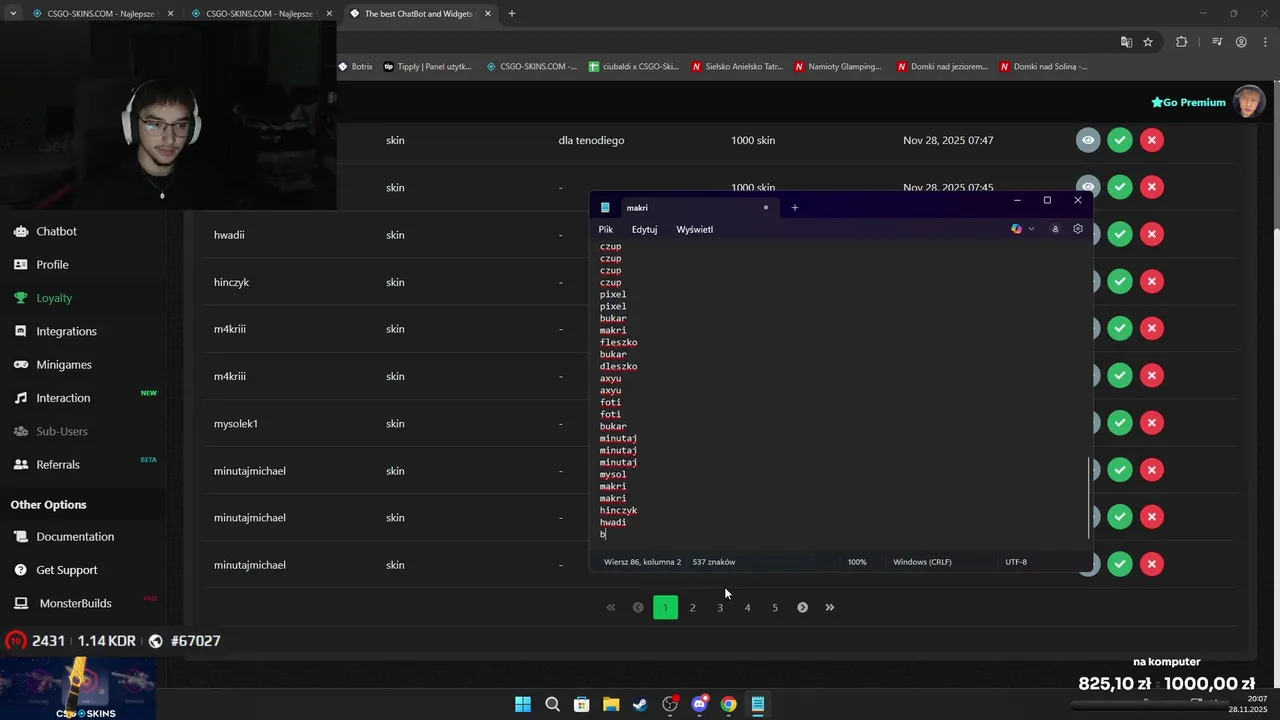The height and width of the screenshot is (720, 1280).
Task: Bookmark this page with the star icon
Action: tap(1148, 42)
